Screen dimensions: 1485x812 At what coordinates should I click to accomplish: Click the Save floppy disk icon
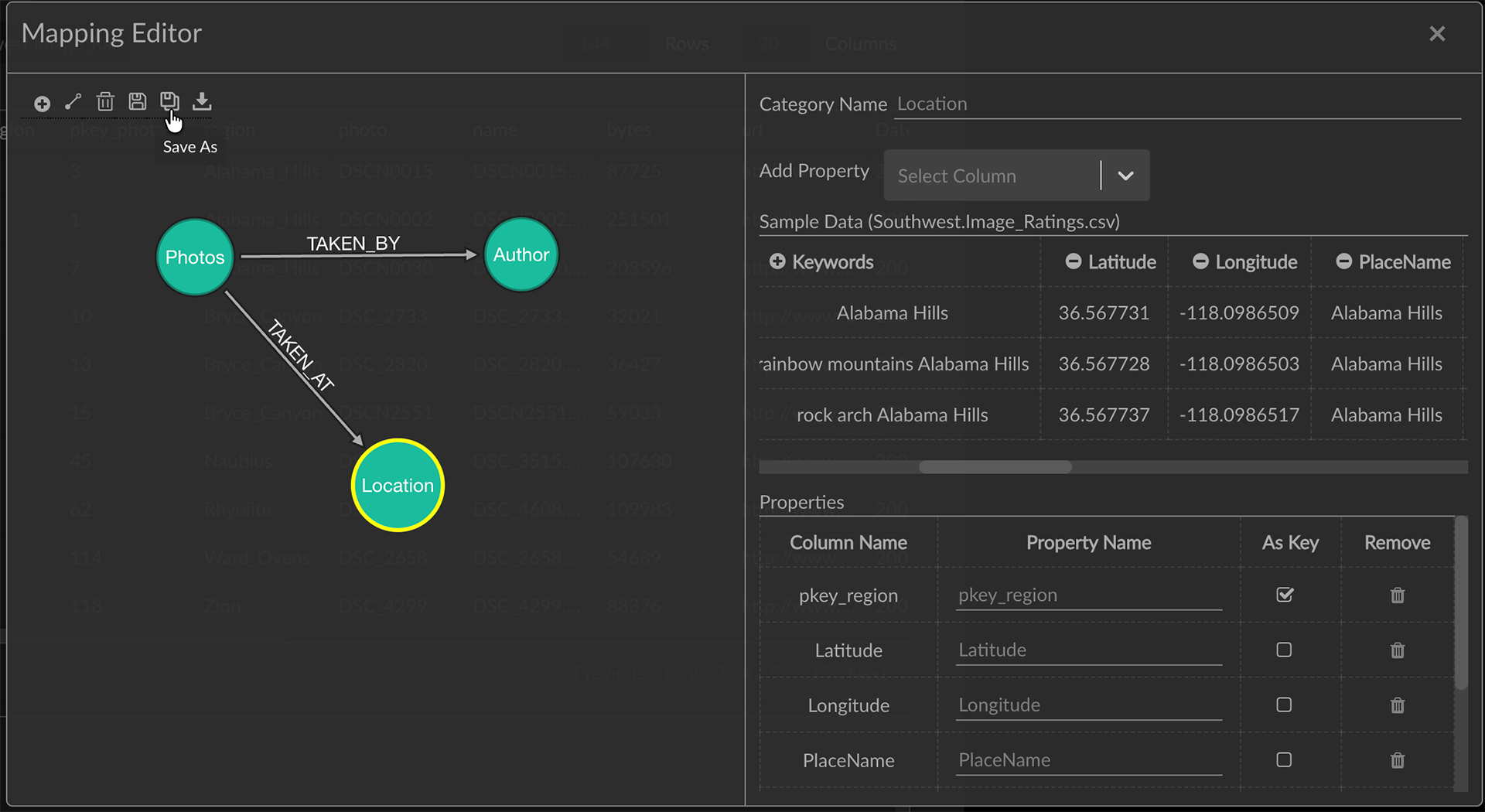(x=138, y=102)
